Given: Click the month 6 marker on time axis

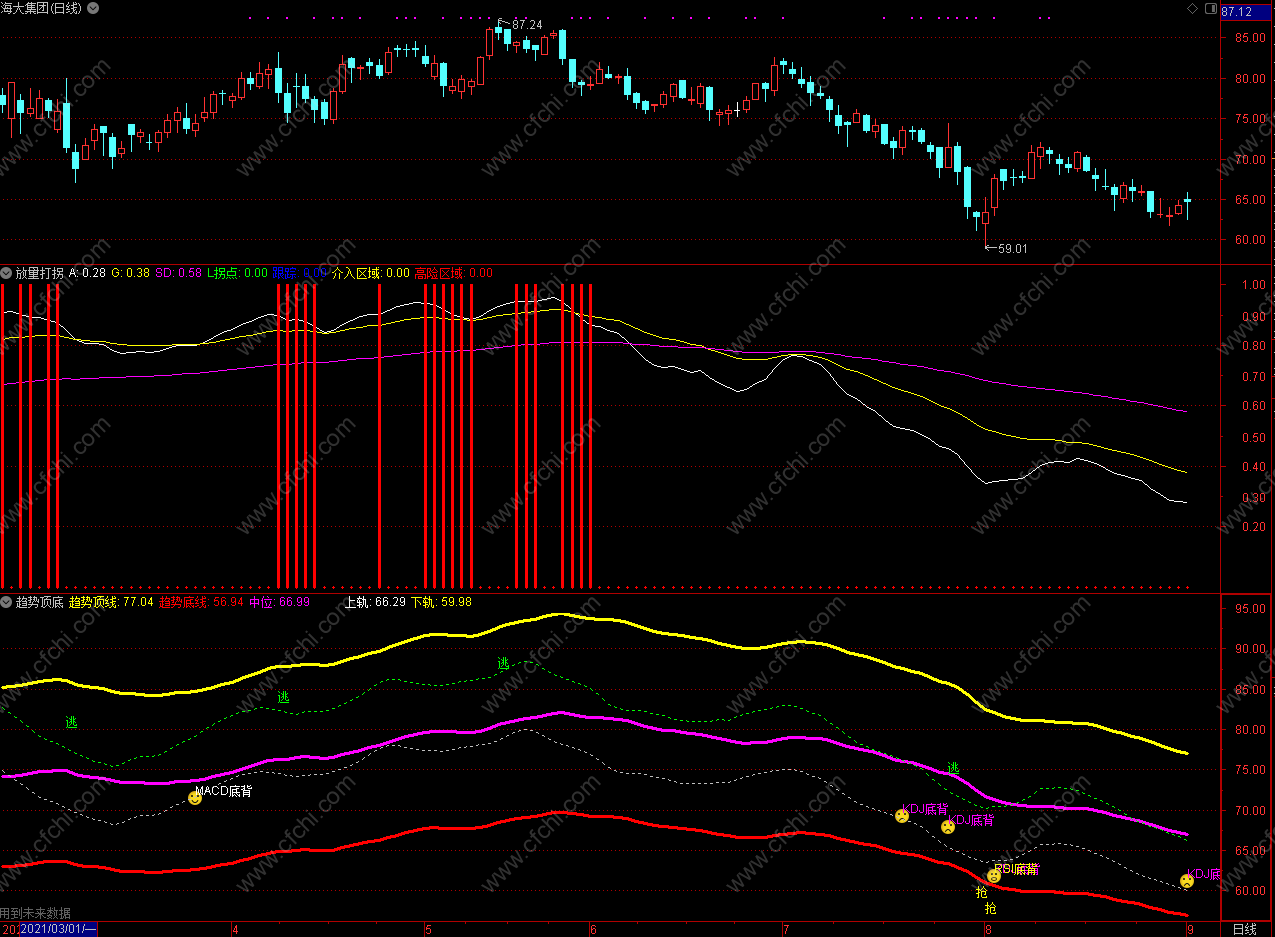Looking at the screenshot, I should pos(595,929).
